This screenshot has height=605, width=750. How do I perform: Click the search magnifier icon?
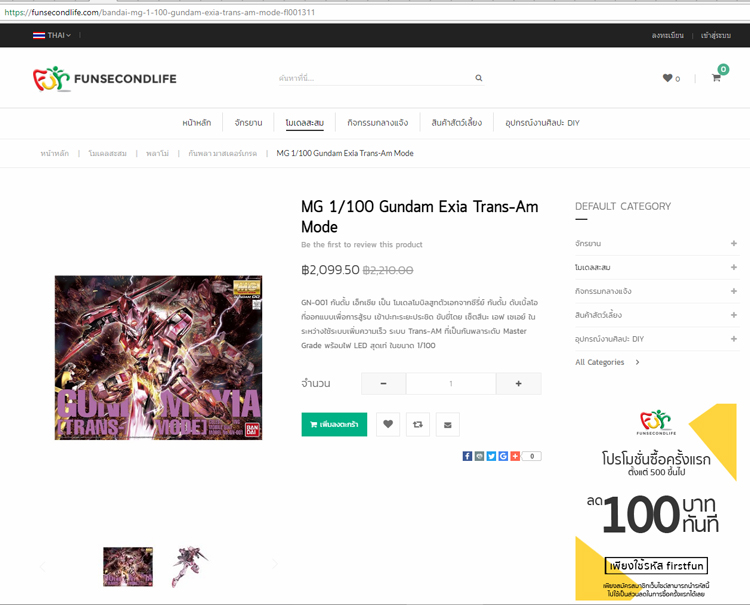pyautogui.click(x=478, y=78)
